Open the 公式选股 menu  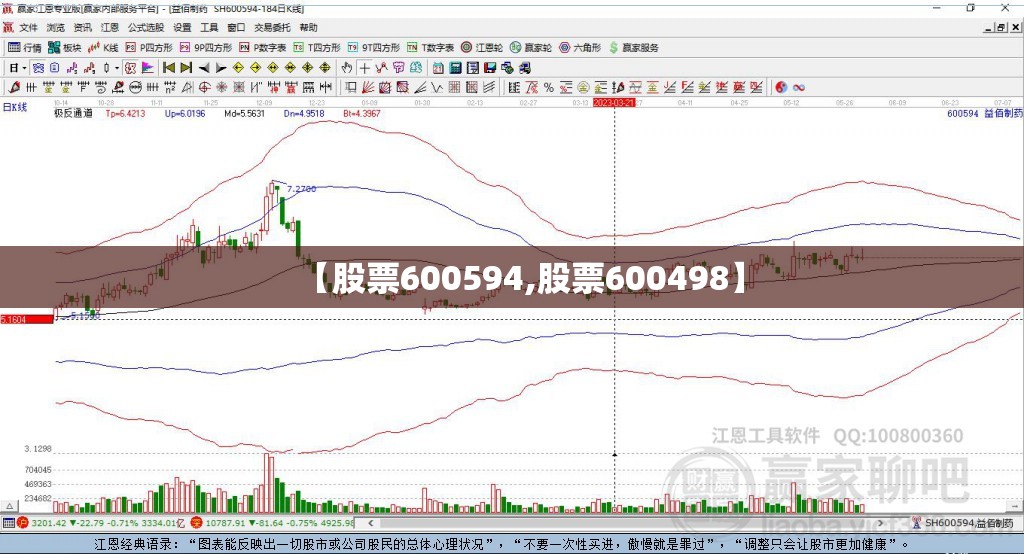point(146,27)
